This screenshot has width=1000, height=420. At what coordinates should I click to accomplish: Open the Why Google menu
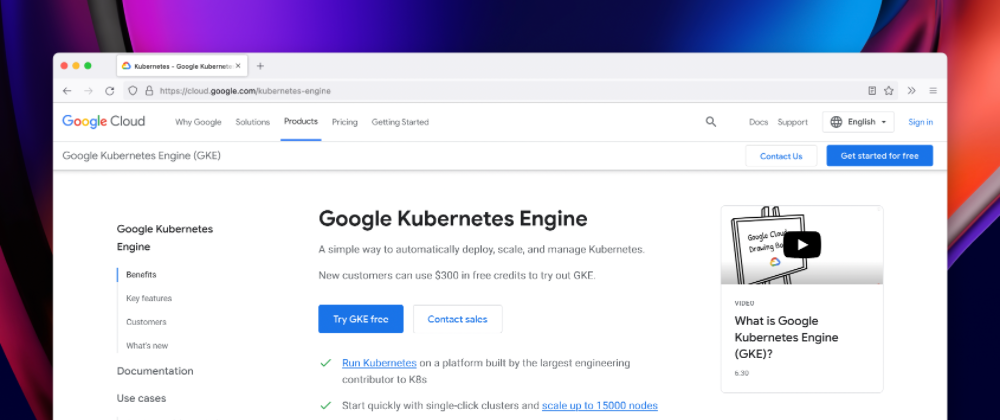(198, 122)
